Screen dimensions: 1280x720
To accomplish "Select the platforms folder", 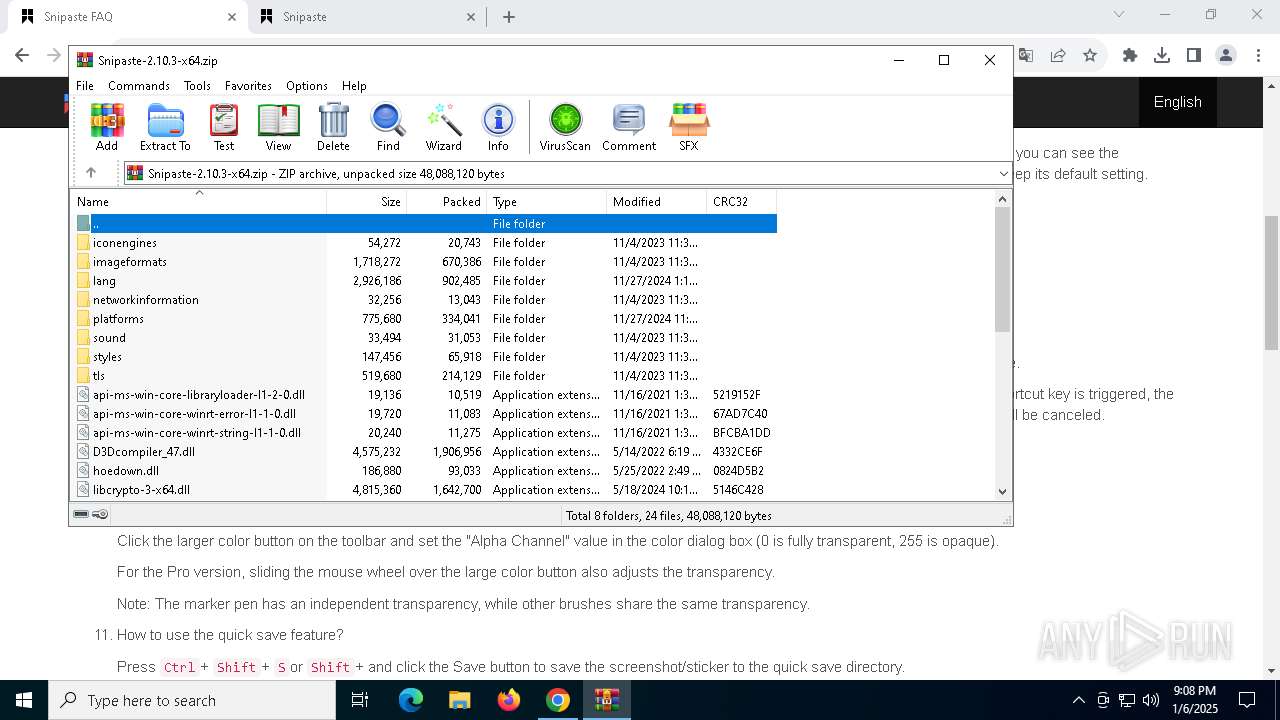I will click(x=118, y=319).
